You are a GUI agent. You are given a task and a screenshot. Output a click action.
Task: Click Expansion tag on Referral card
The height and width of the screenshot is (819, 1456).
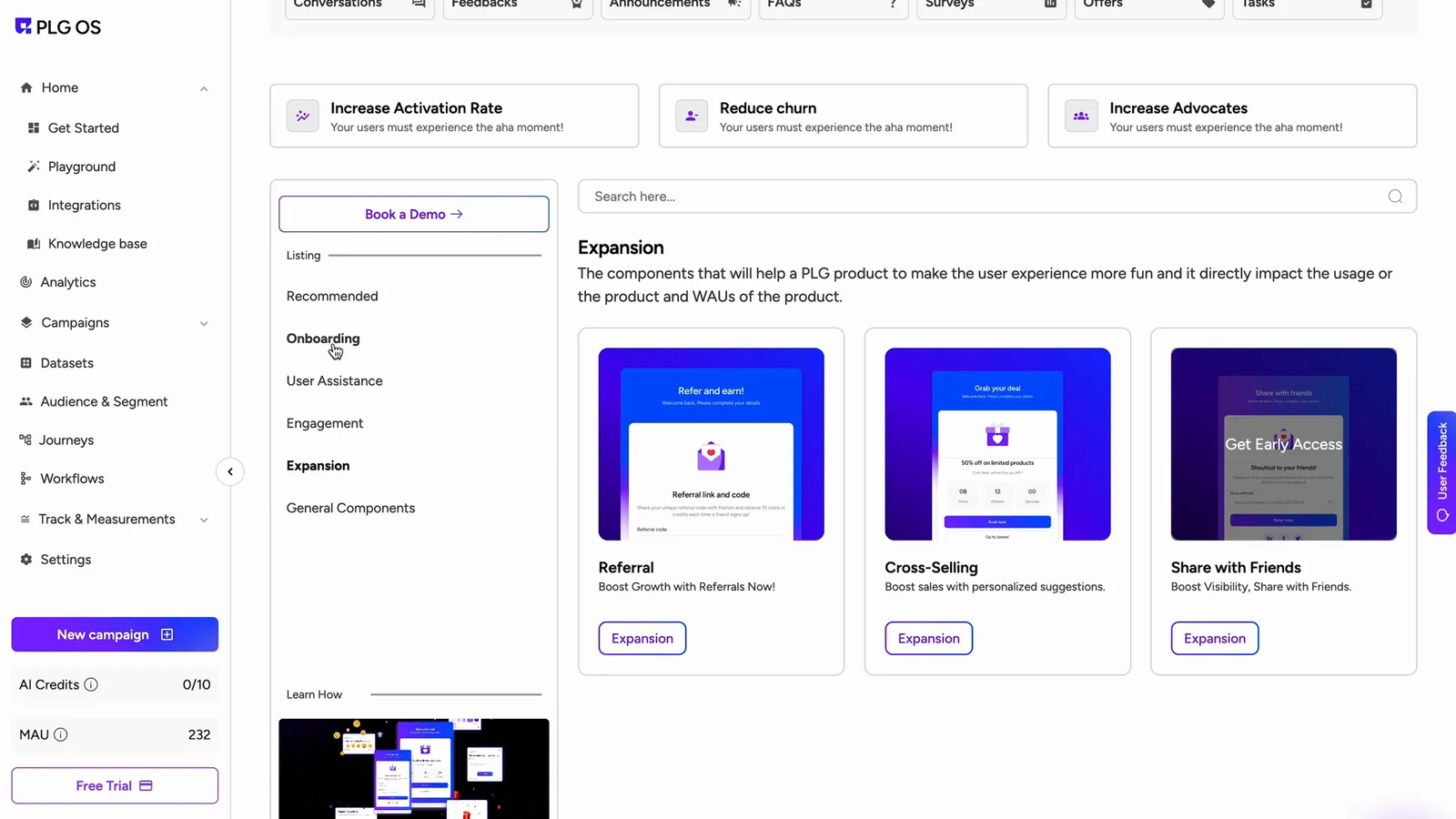[642, 639]
